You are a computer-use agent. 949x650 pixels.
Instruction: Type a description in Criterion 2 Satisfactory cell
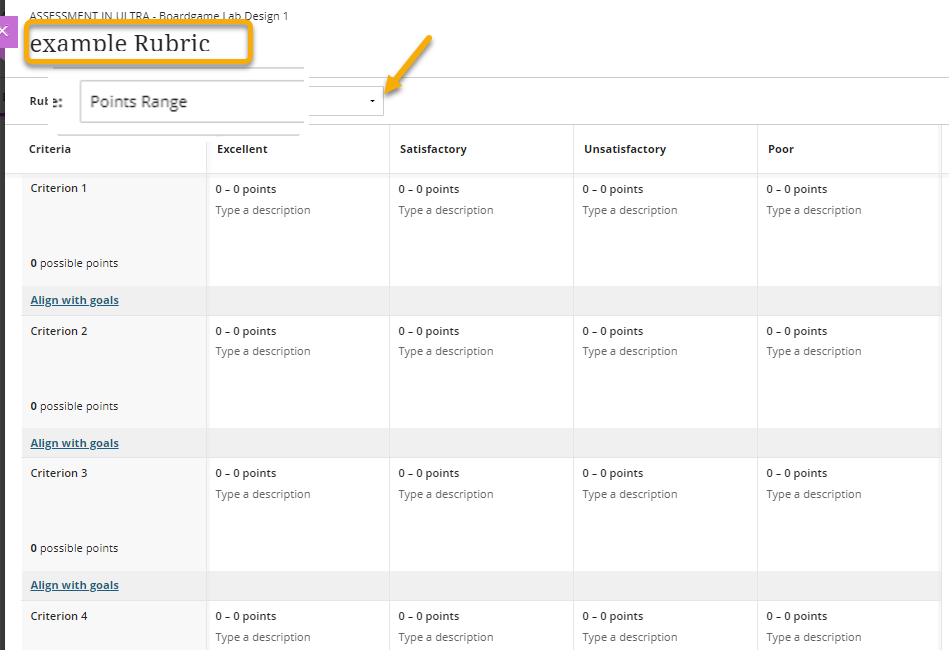click(x=446, y=351)
